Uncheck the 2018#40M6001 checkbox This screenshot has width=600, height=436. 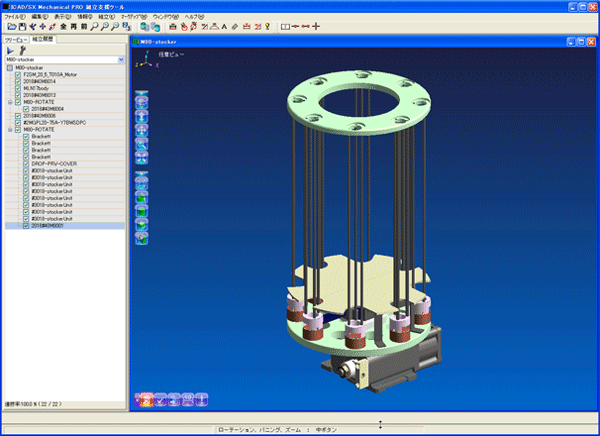tap(26, 226)
